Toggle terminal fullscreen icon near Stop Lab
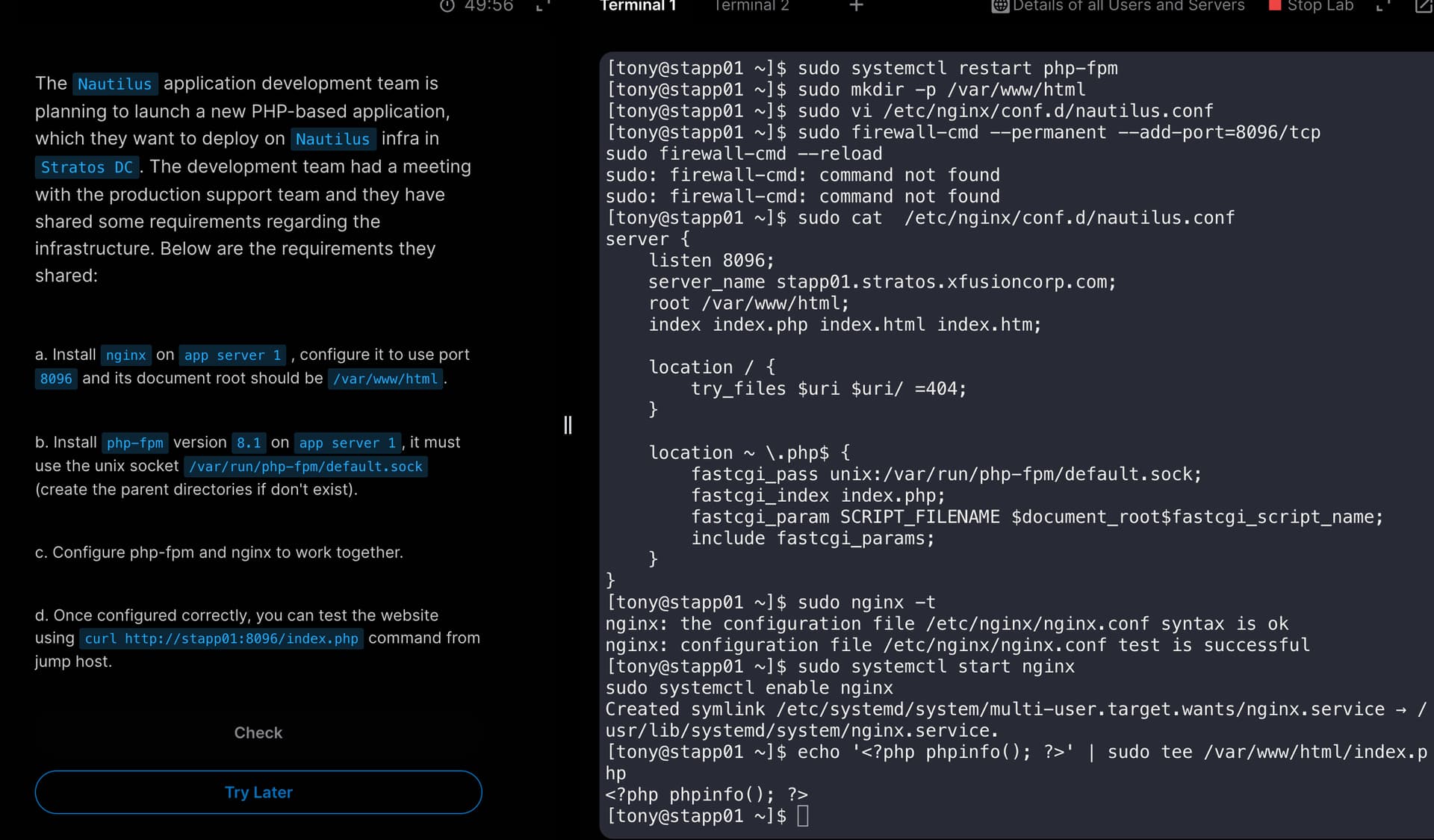The image size is (1434, 840). (1382, 6)
